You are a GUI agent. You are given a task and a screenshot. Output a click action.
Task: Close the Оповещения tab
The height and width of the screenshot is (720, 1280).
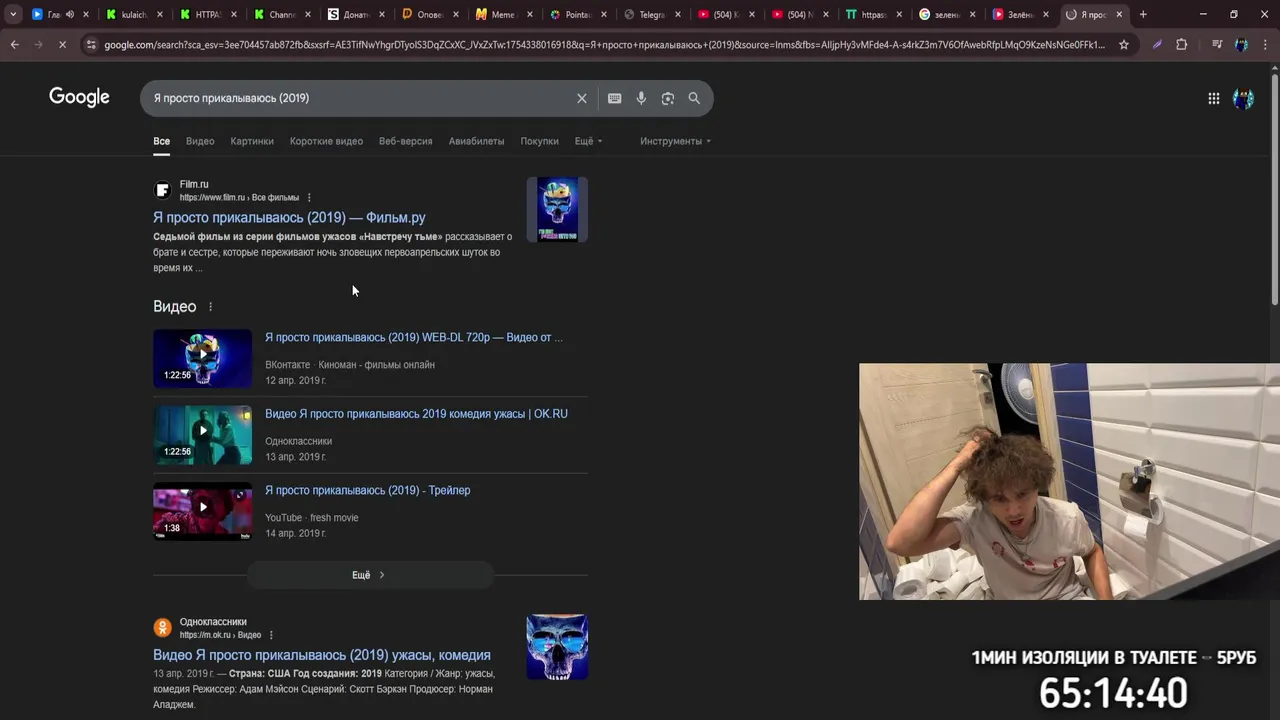click(x=455, y=15)
